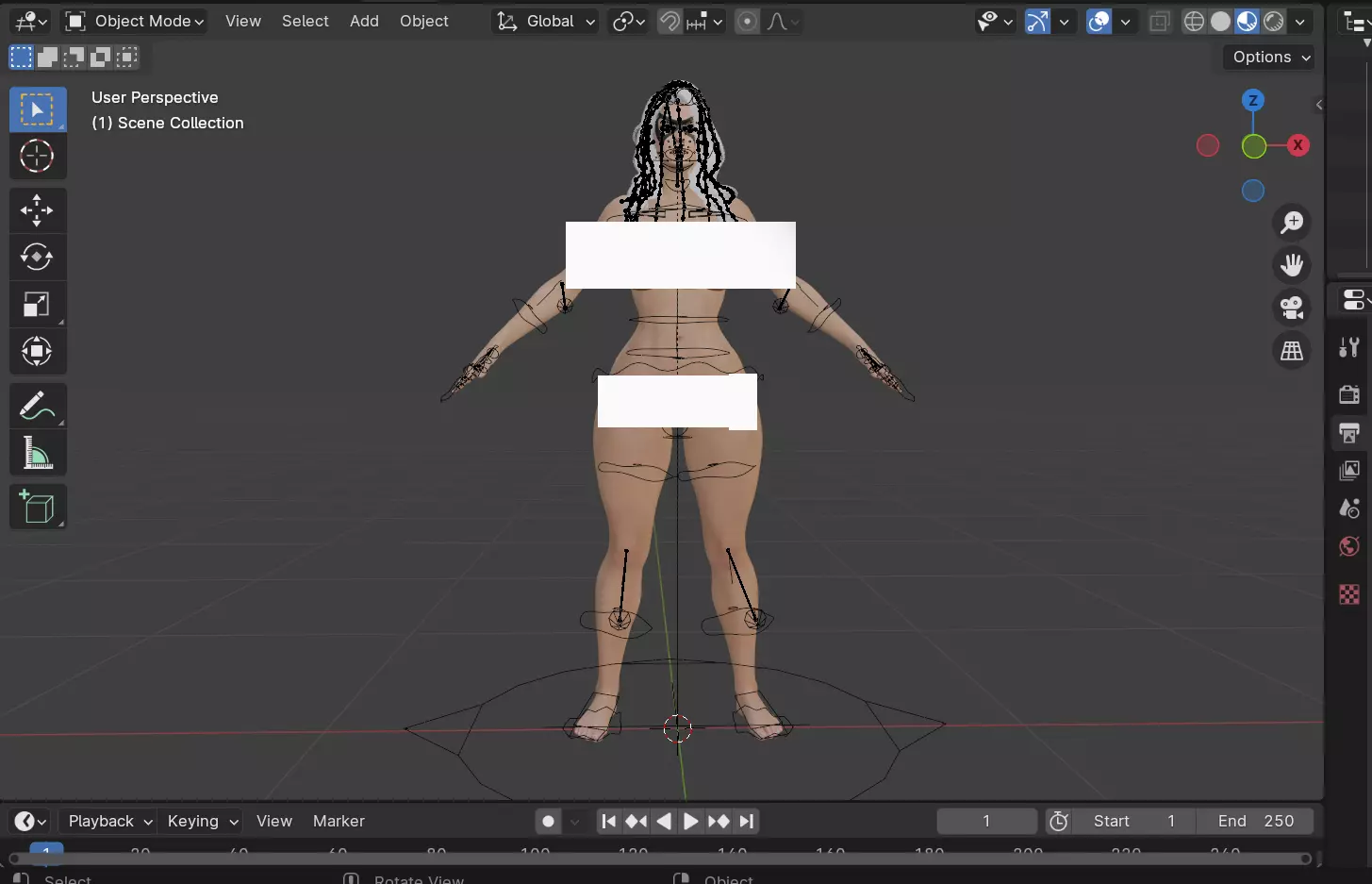Open the Scene properties tab
The image size is (1372, 884).
[1349, 509]
